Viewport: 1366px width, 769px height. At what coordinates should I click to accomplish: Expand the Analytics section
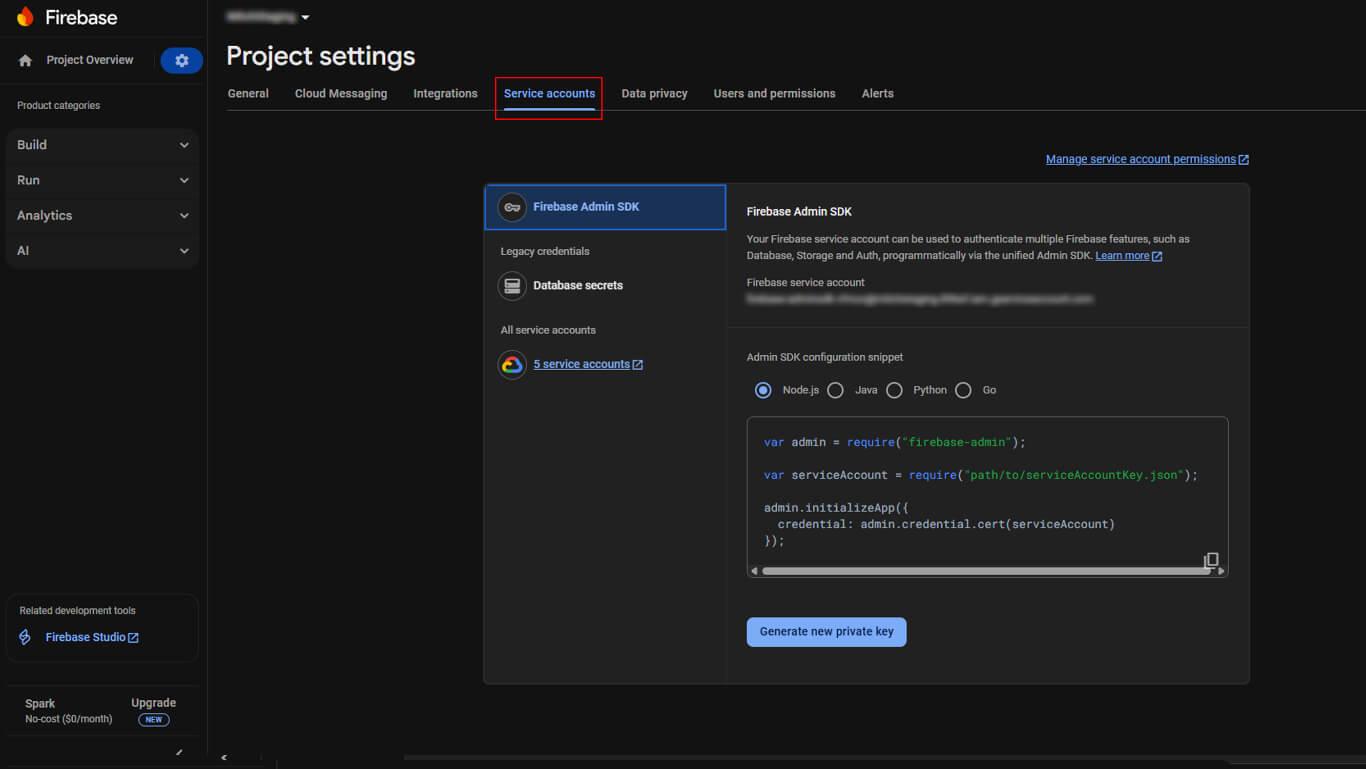pos(101,215)
